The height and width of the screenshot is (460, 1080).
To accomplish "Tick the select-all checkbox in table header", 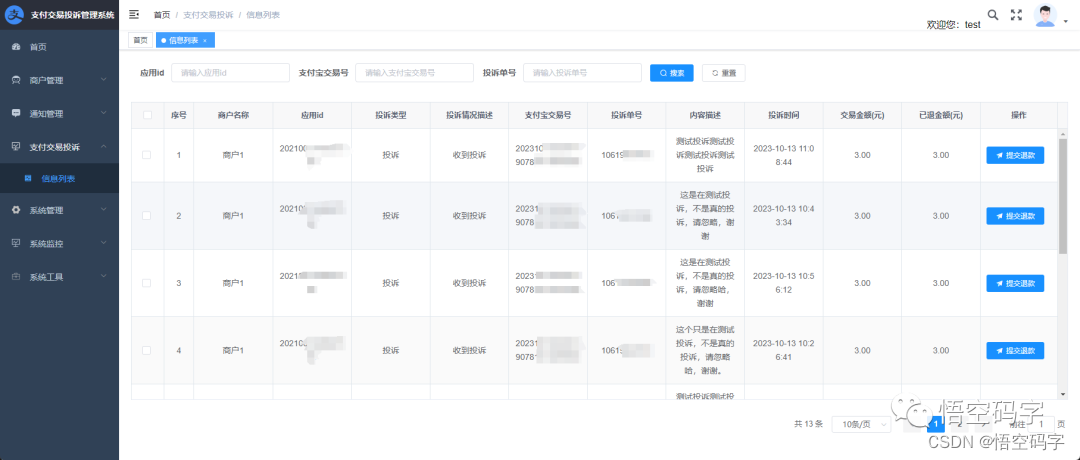I will tap(147, 115).
